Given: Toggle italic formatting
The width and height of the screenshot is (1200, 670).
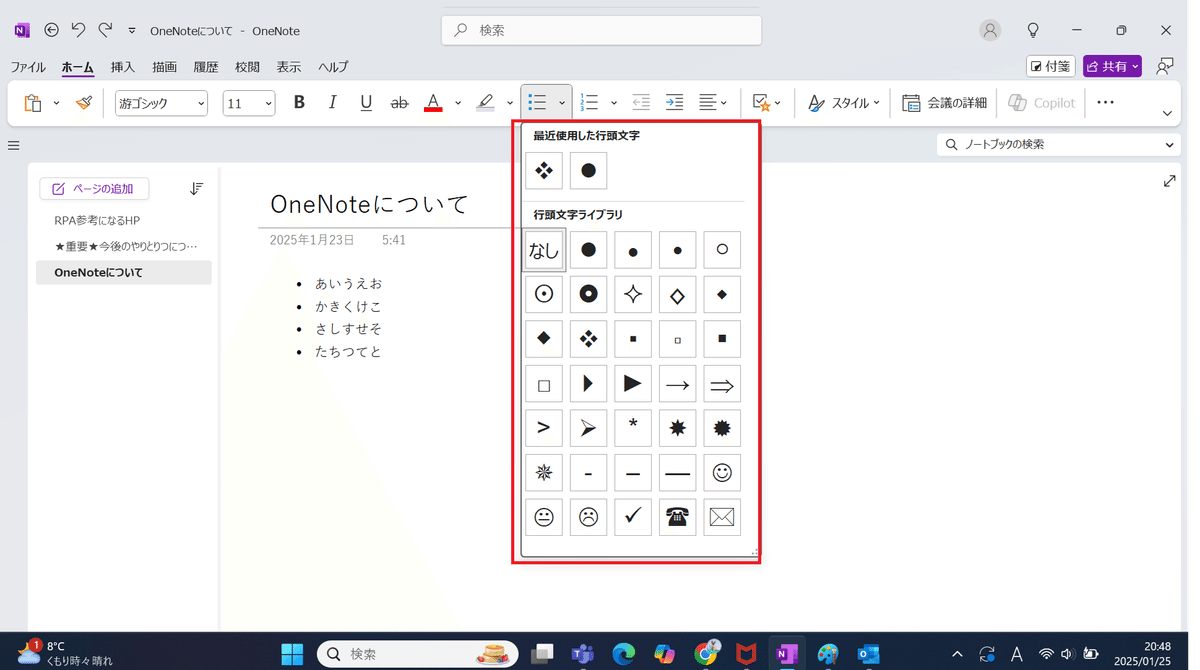Looking at the screenshot, I should tap(332, 103).
